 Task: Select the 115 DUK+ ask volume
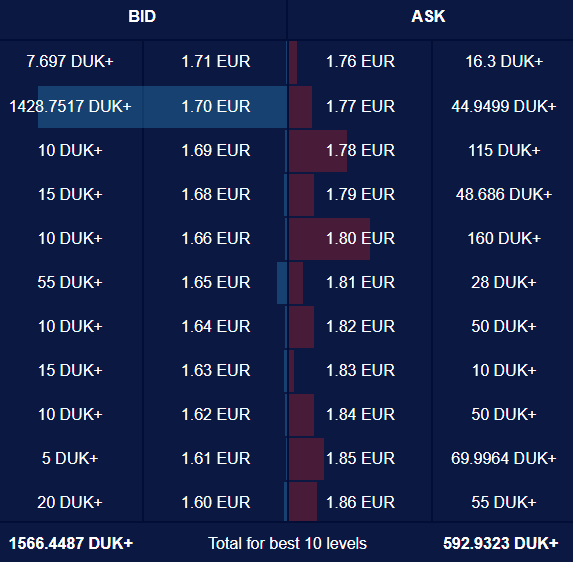pyautogui.click(x=504, y=150)
